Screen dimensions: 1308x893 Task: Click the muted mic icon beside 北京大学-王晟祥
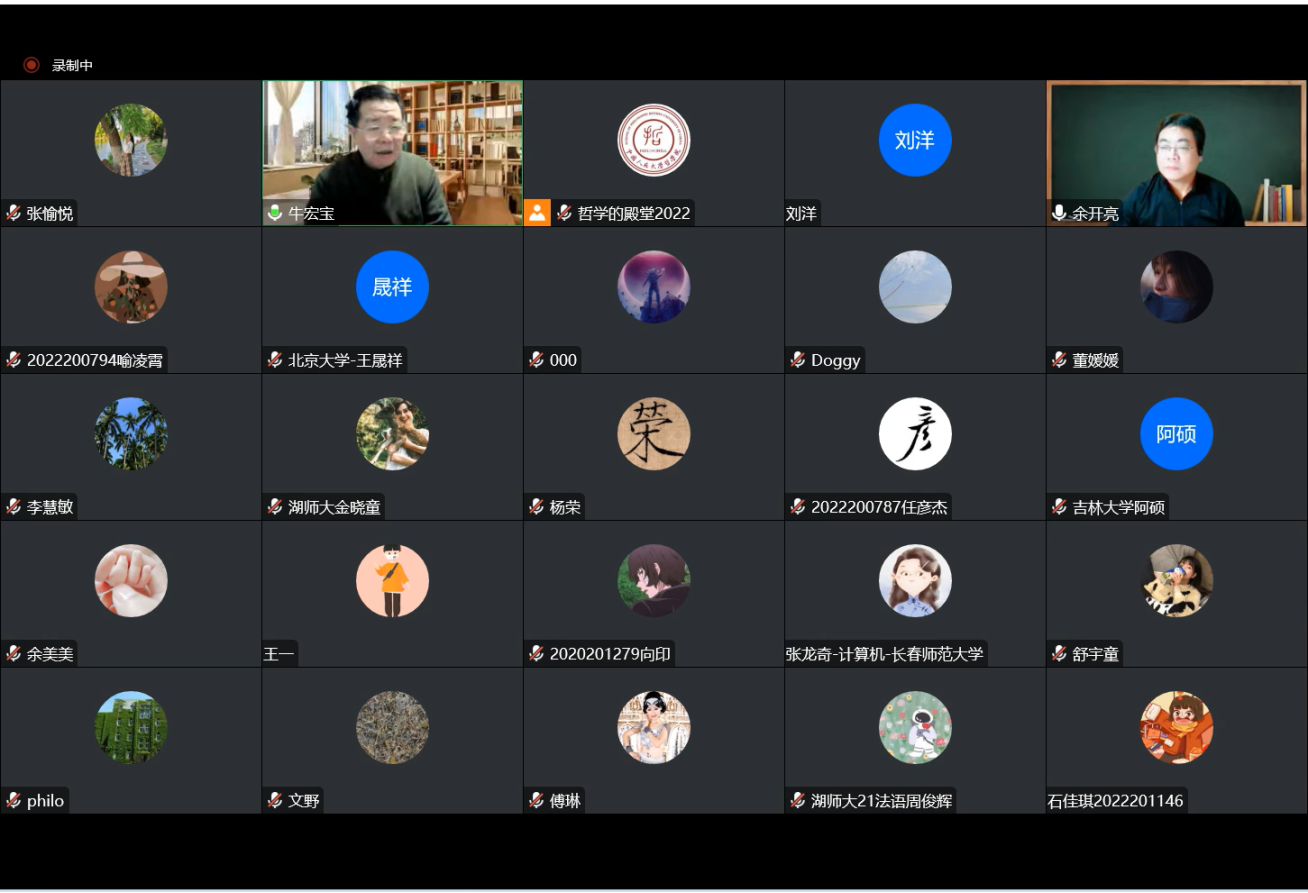(x=275, y=360)
